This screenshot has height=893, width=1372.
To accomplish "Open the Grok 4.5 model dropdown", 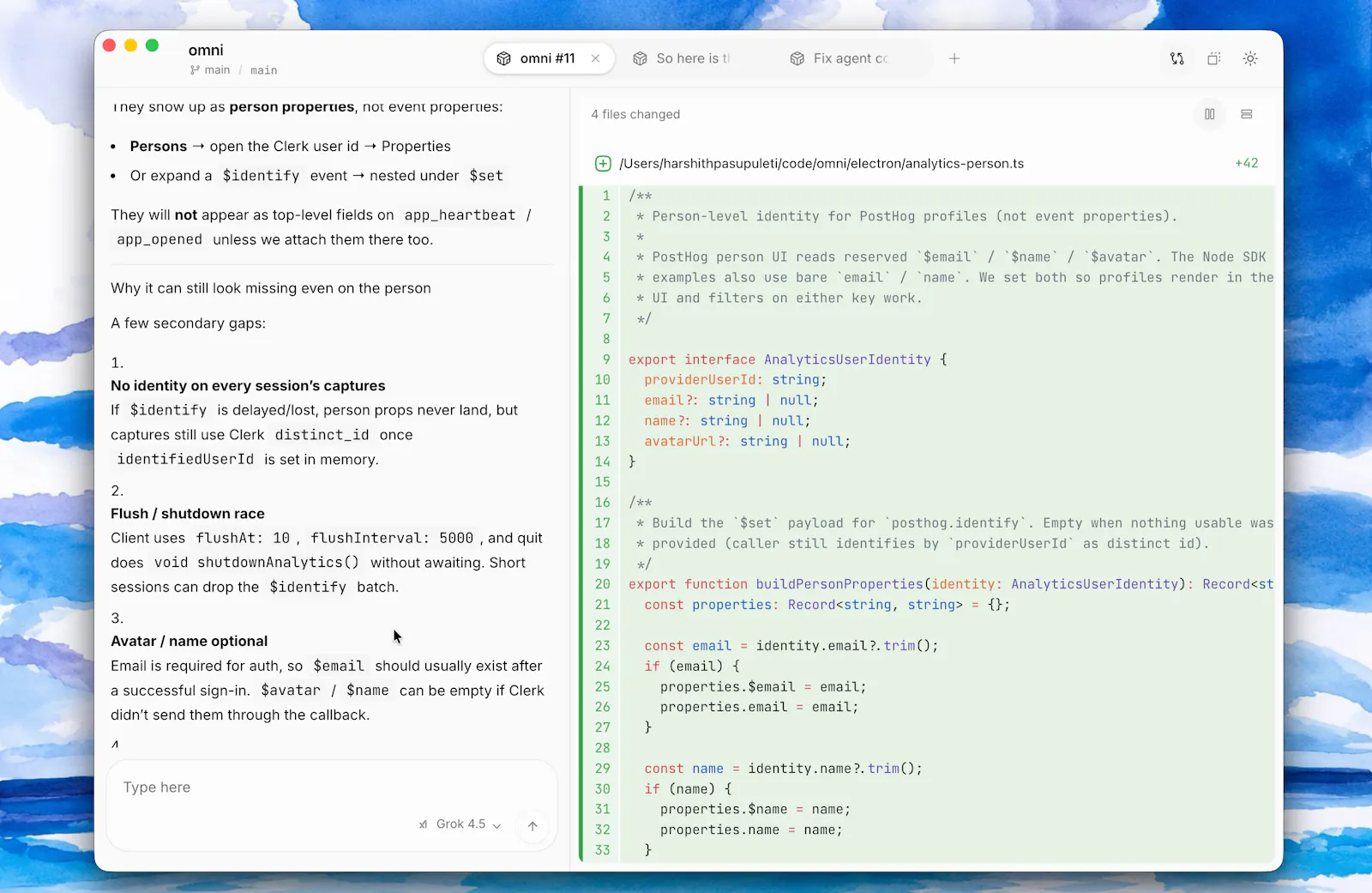I will pos(460,824).
